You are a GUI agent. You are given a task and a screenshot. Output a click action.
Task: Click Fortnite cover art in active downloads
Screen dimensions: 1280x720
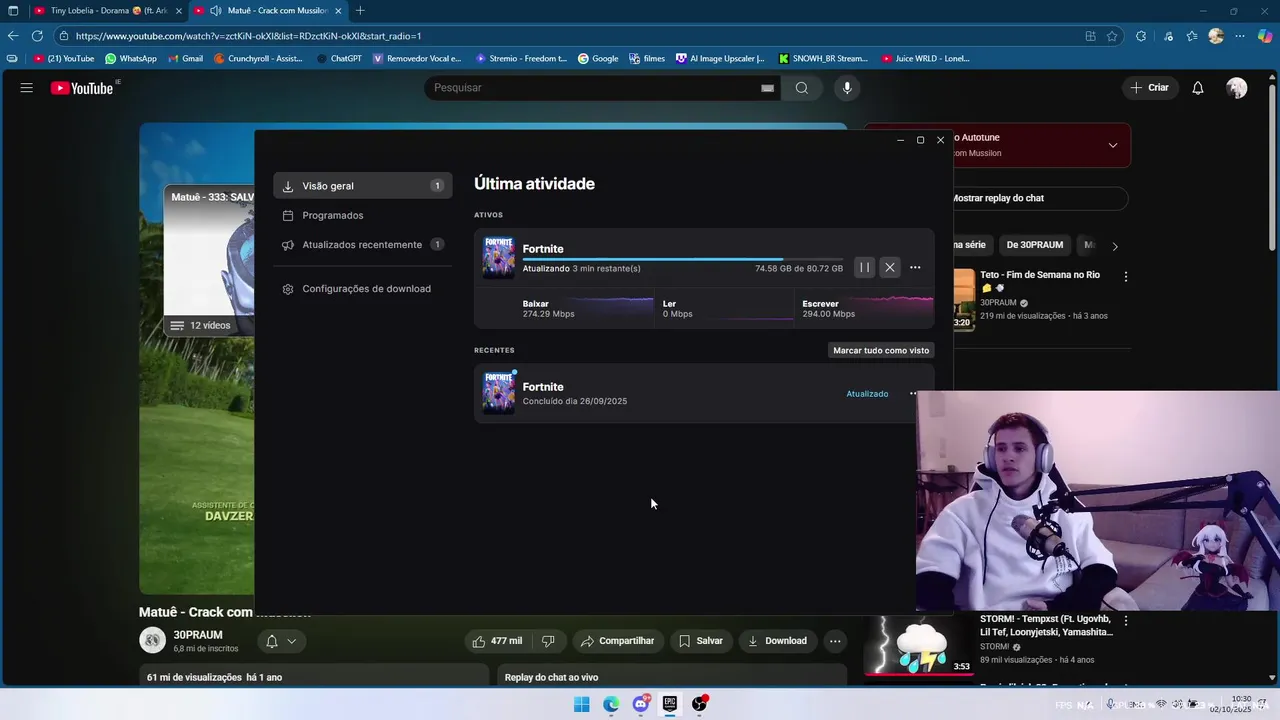(x=498, y=257)
